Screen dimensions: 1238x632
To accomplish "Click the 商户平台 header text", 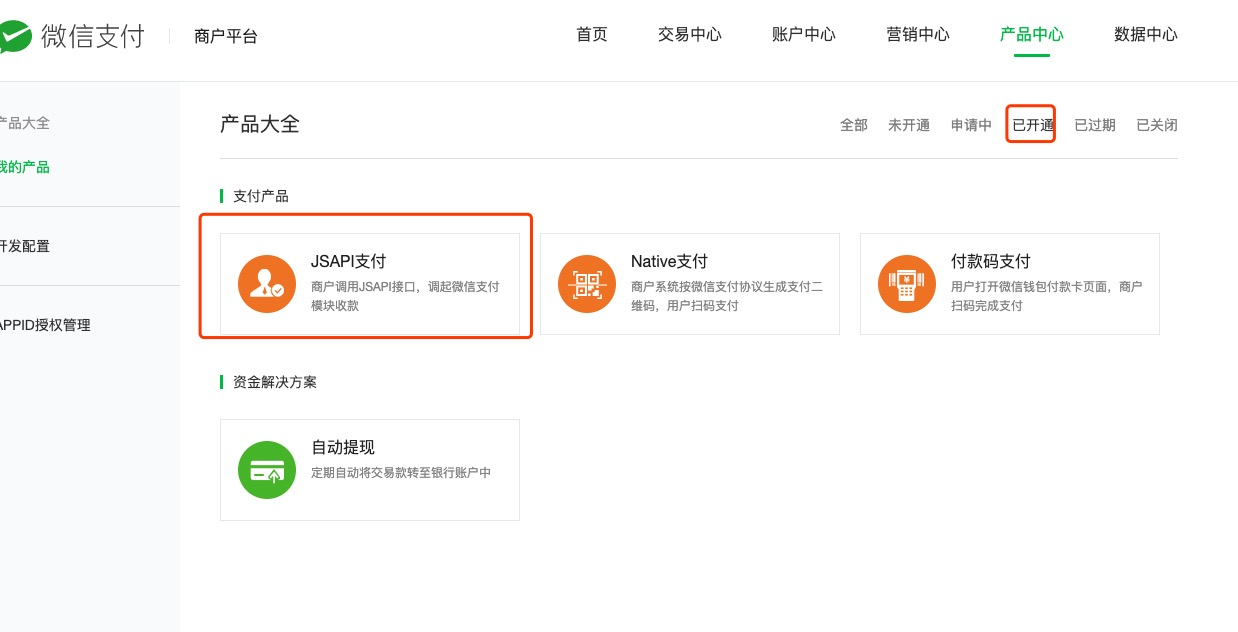I will click(226, 36).
